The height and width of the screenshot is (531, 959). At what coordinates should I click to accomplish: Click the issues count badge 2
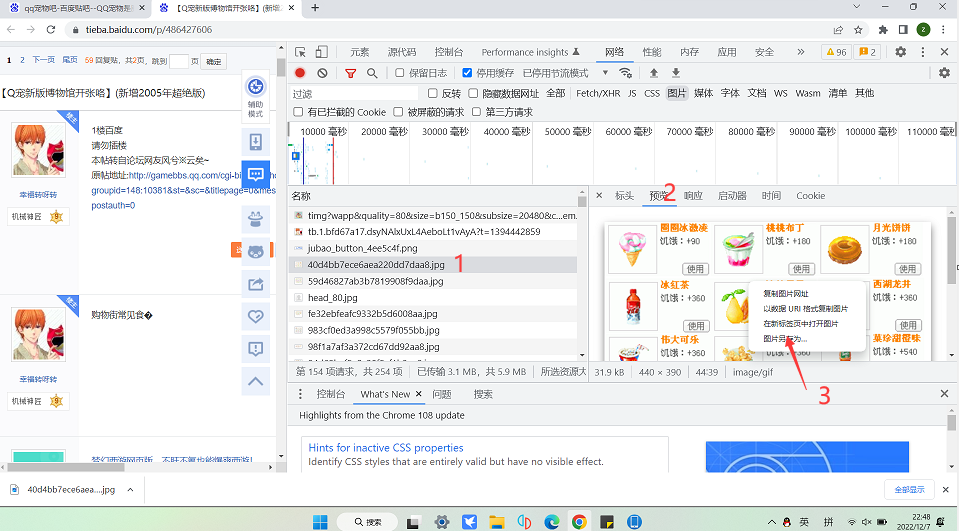pyautogui.click(x=867, y=52)
